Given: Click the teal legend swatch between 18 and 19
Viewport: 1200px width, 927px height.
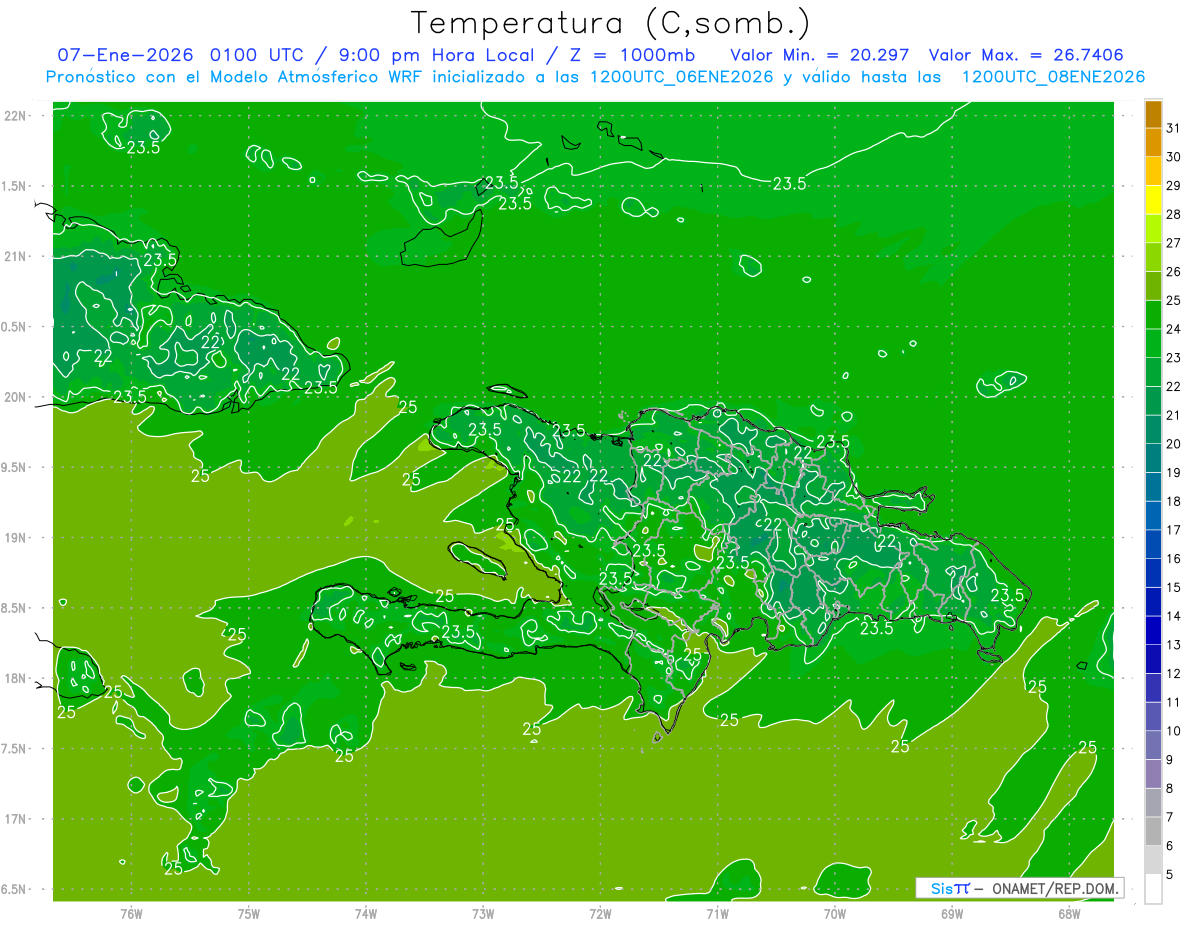Looking at the screenshot, I should [1153, 487].
